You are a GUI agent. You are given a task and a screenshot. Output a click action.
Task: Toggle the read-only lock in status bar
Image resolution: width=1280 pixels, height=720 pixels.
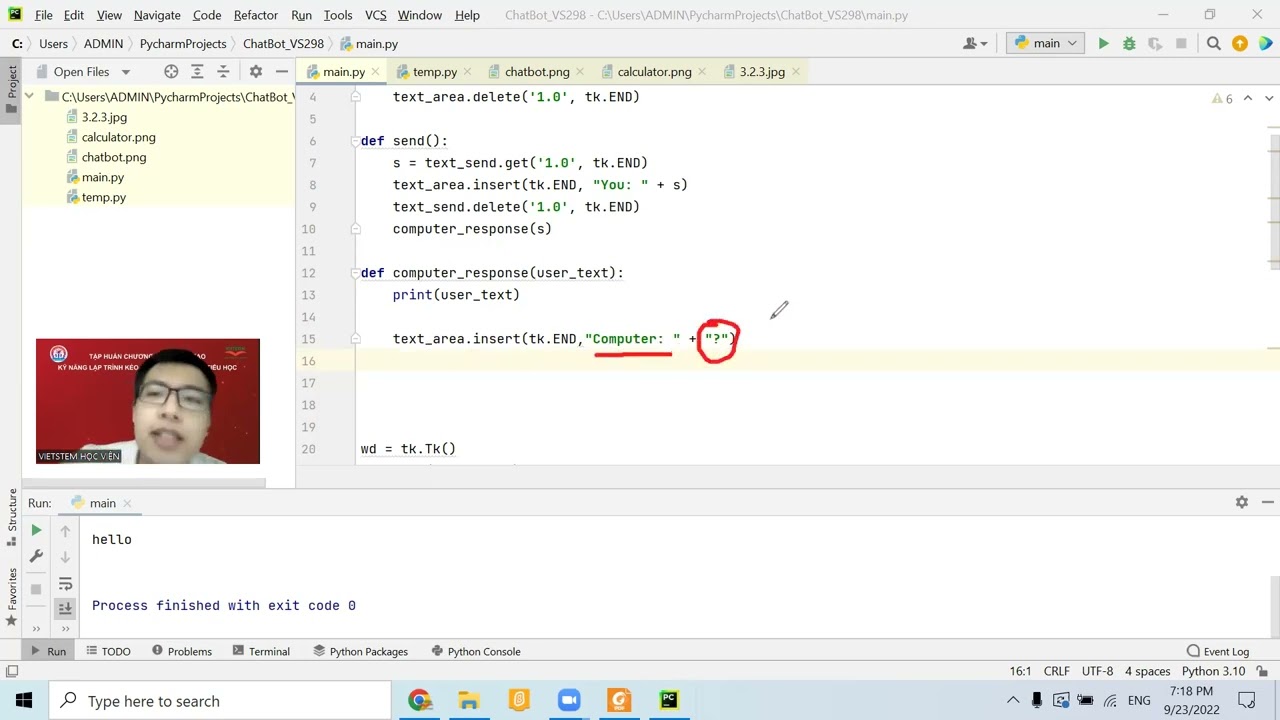click(1263, 671)
